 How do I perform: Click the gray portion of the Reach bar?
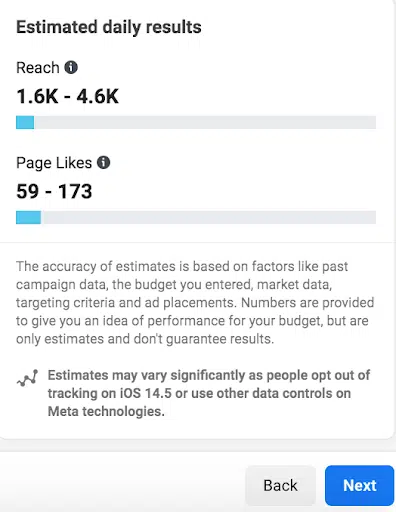click(205, 122)
